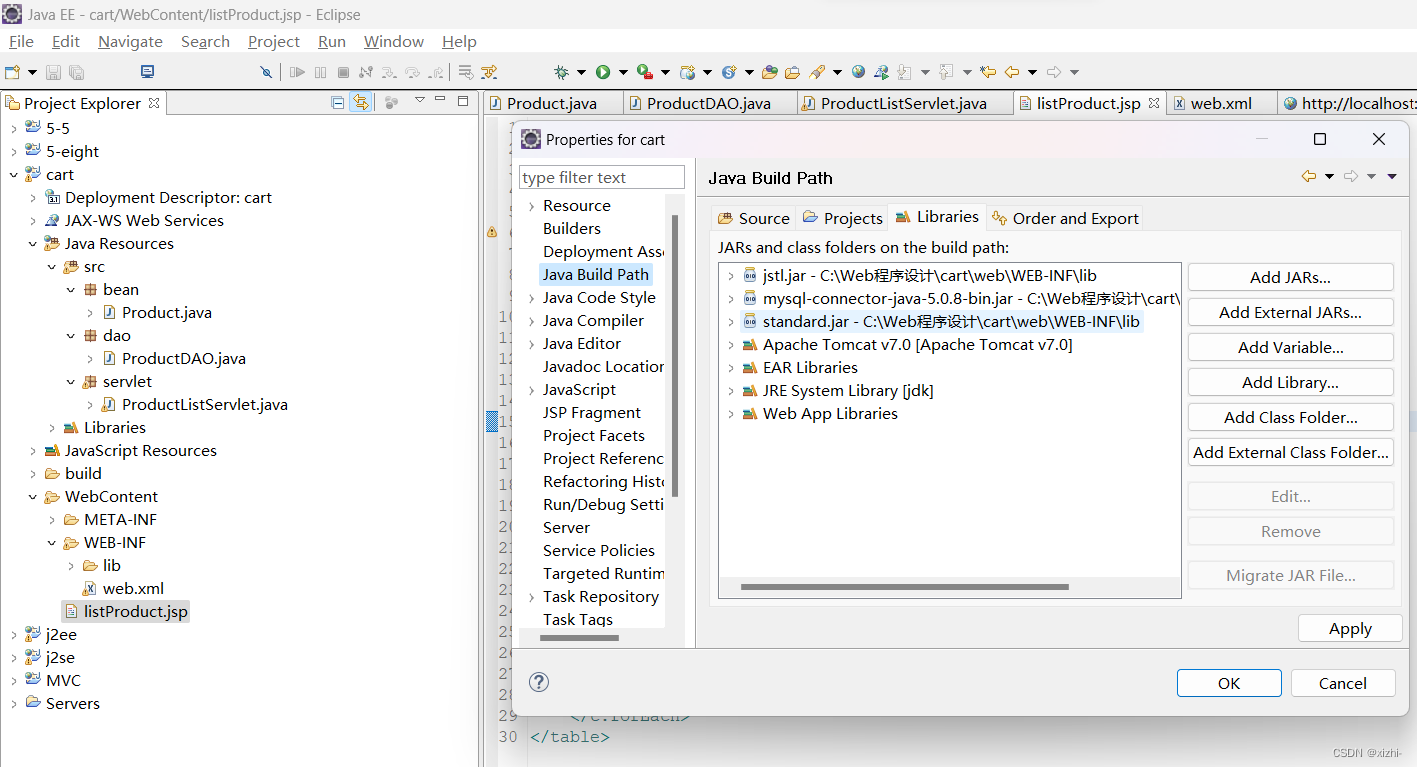
Task: Click the Back navigation arrow in main toolbar
Action: (x=1012, y=72)
